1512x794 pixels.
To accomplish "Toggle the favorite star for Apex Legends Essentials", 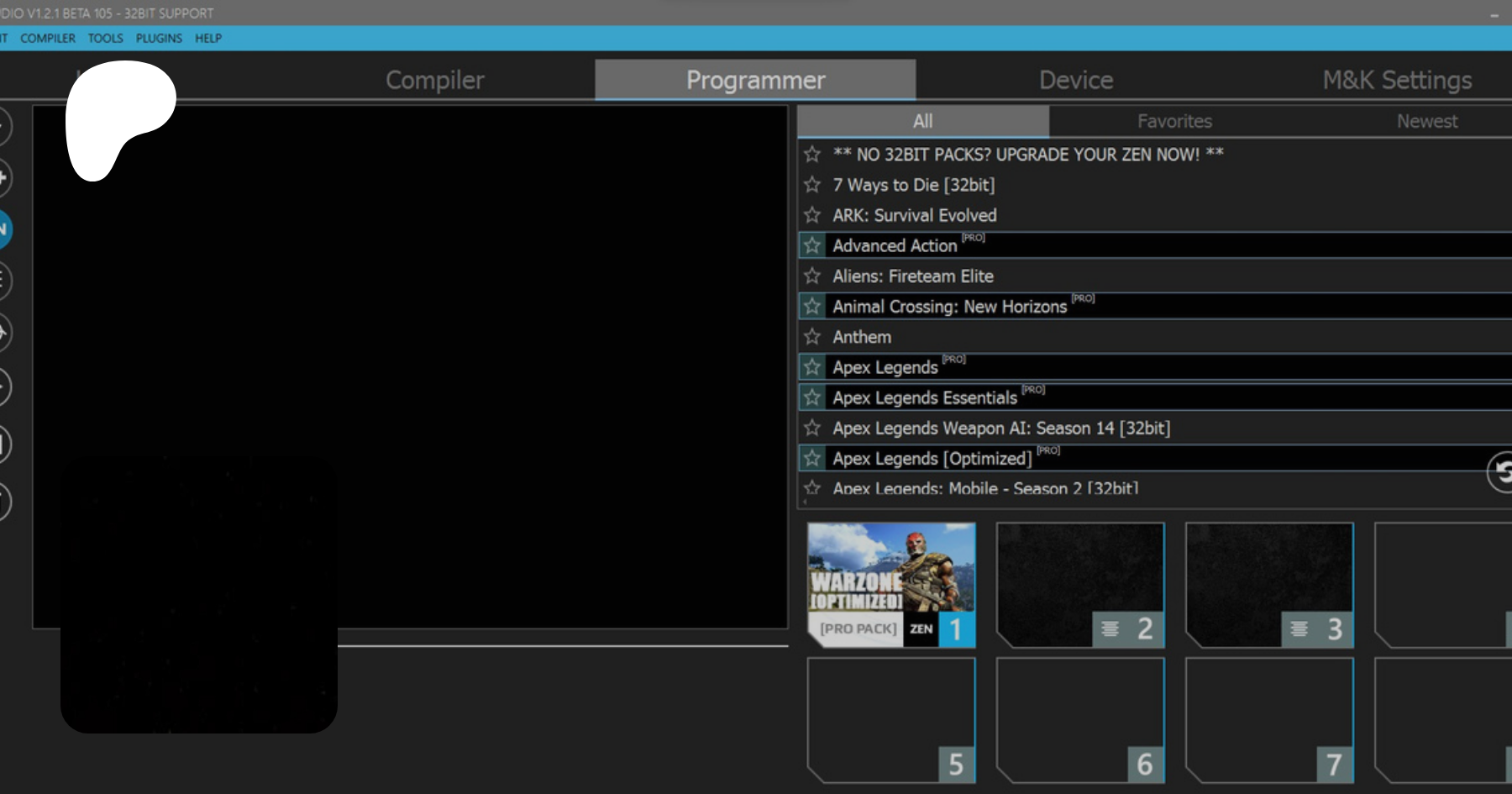I will tap(811, 397).
